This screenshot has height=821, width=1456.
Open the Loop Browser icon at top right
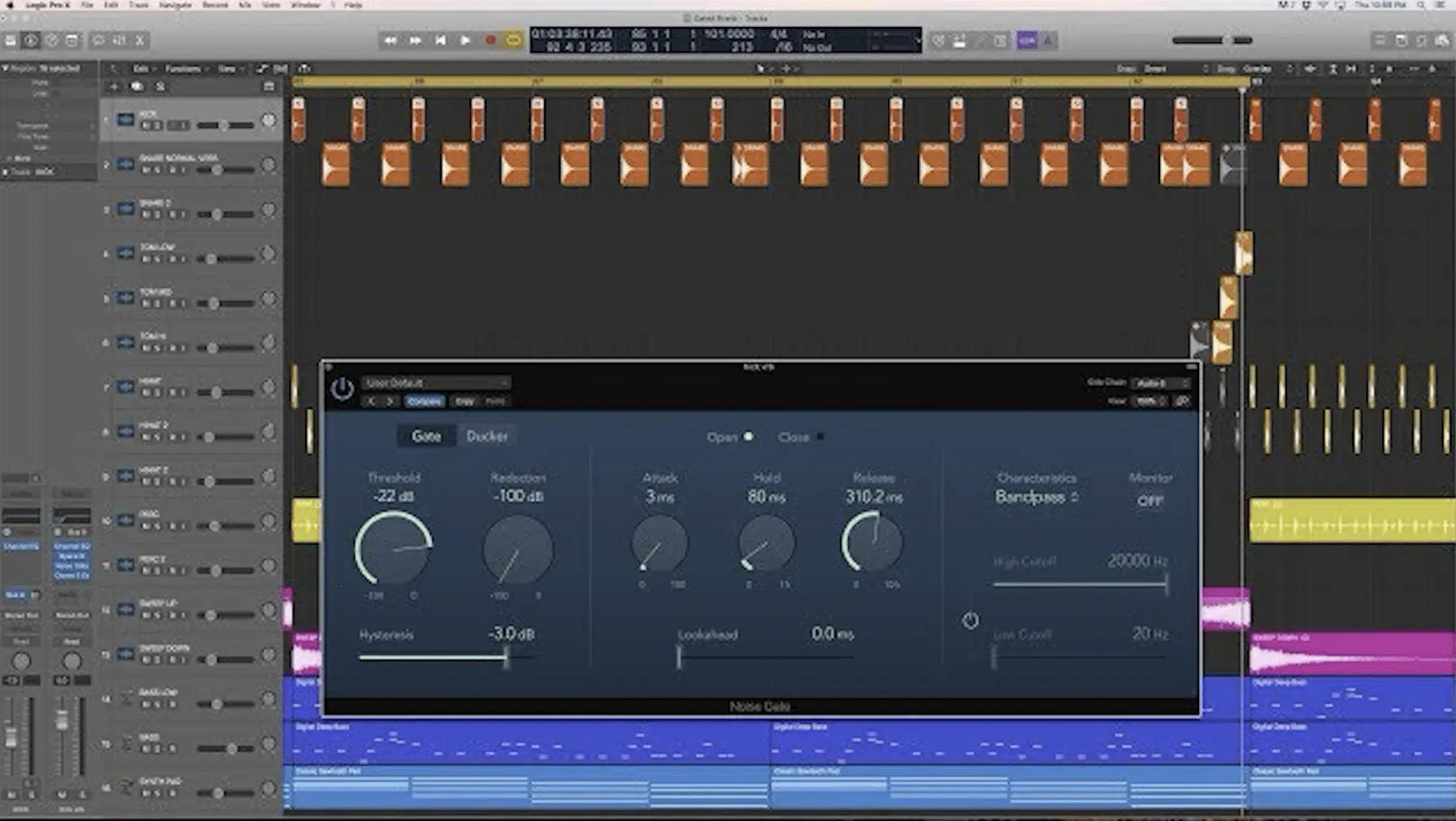click(1422, 40)
